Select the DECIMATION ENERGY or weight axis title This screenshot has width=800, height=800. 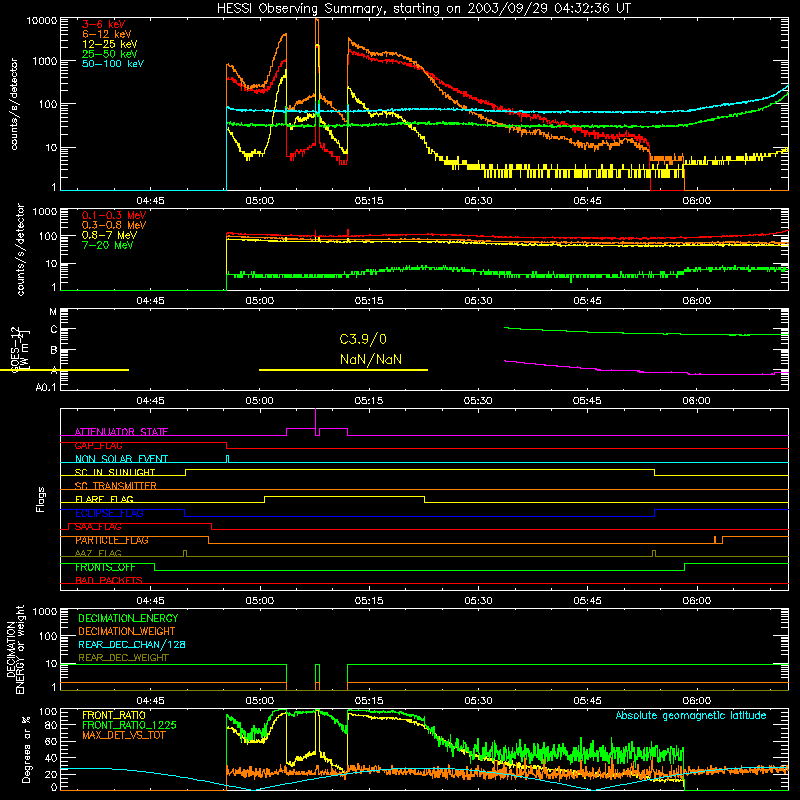point(15,649)
